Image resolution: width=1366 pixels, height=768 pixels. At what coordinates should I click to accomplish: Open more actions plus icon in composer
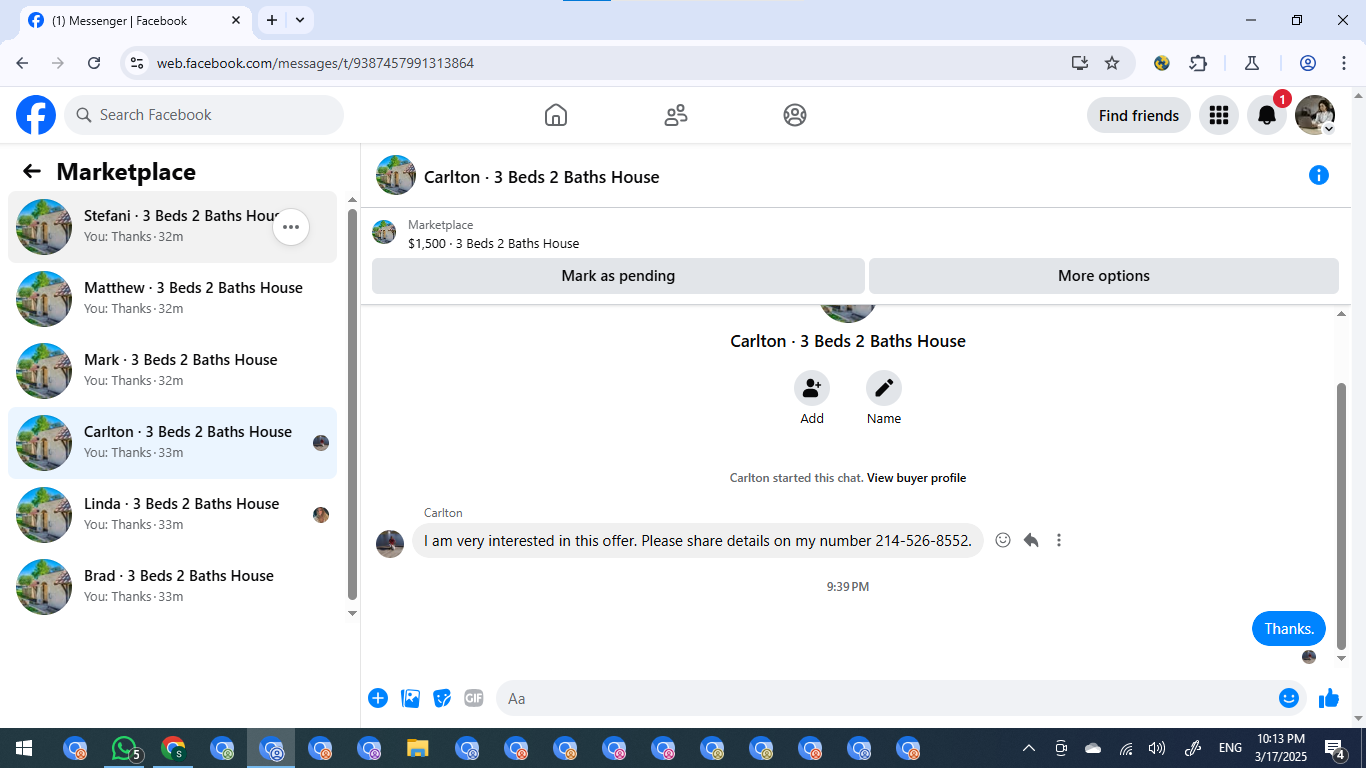coord(378,698)
